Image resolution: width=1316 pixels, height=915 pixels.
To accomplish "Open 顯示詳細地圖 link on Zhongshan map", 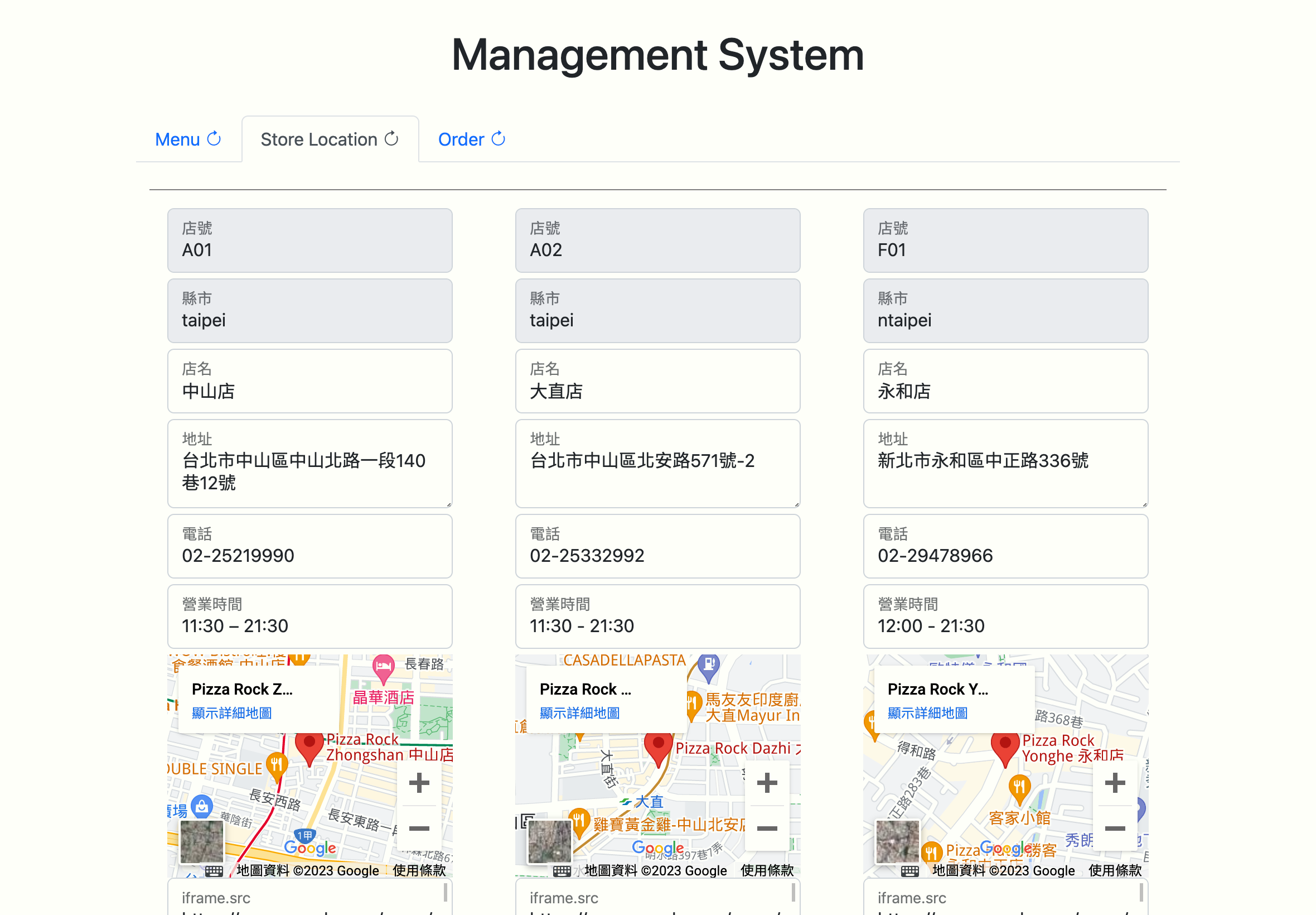I will [x=231, y=712].
